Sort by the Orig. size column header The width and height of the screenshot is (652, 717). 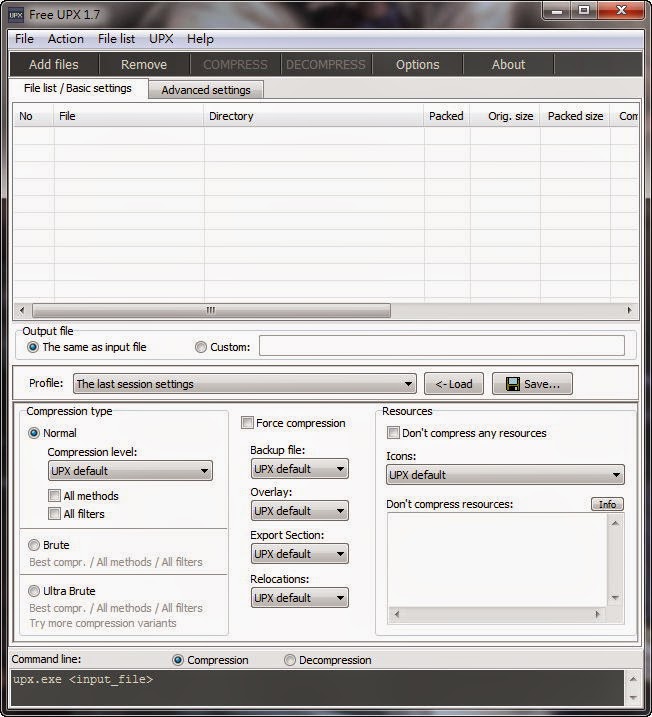(505, 116)
